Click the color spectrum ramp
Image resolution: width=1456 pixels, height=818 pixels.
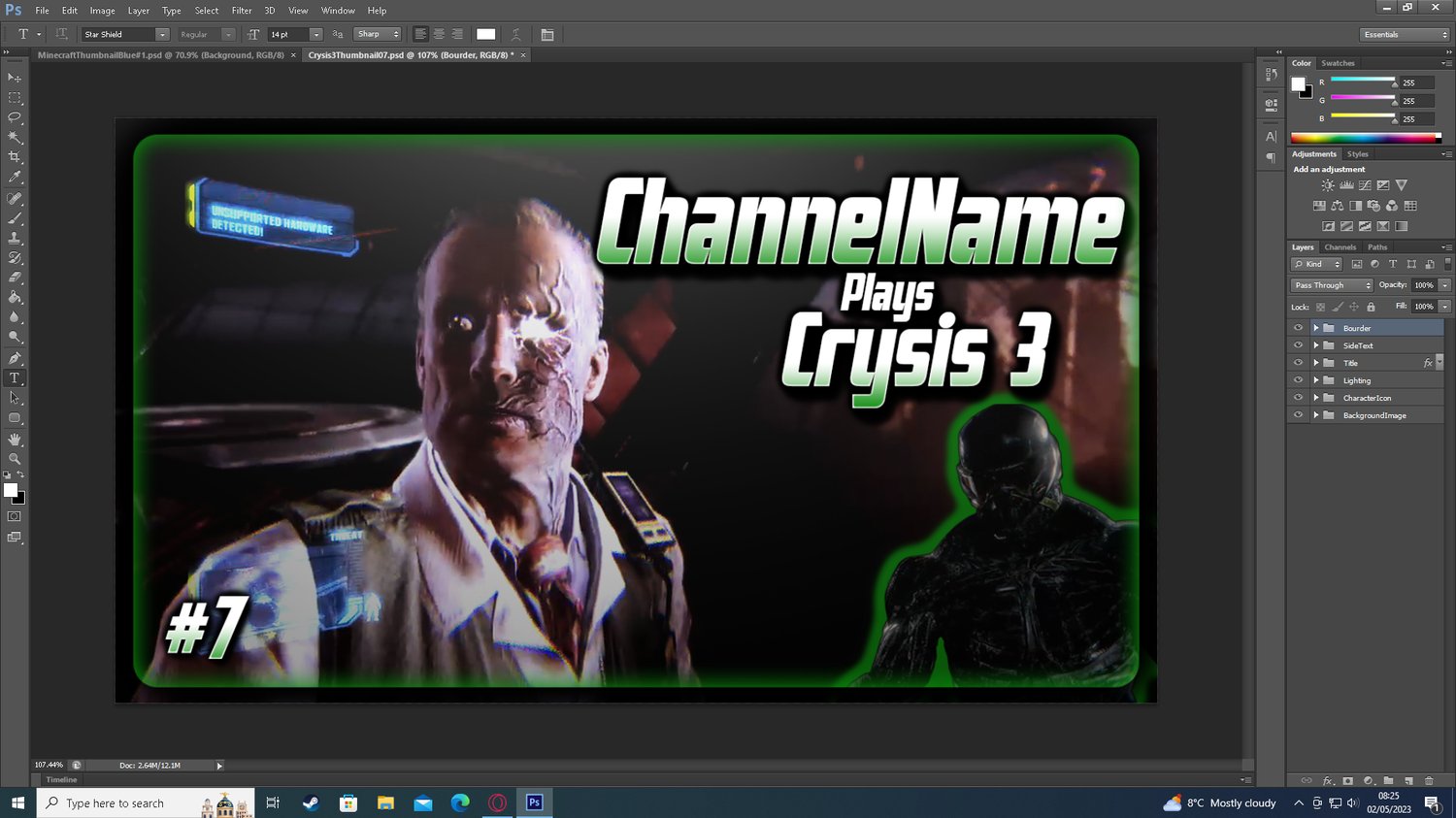click(x=1366, y=138)
